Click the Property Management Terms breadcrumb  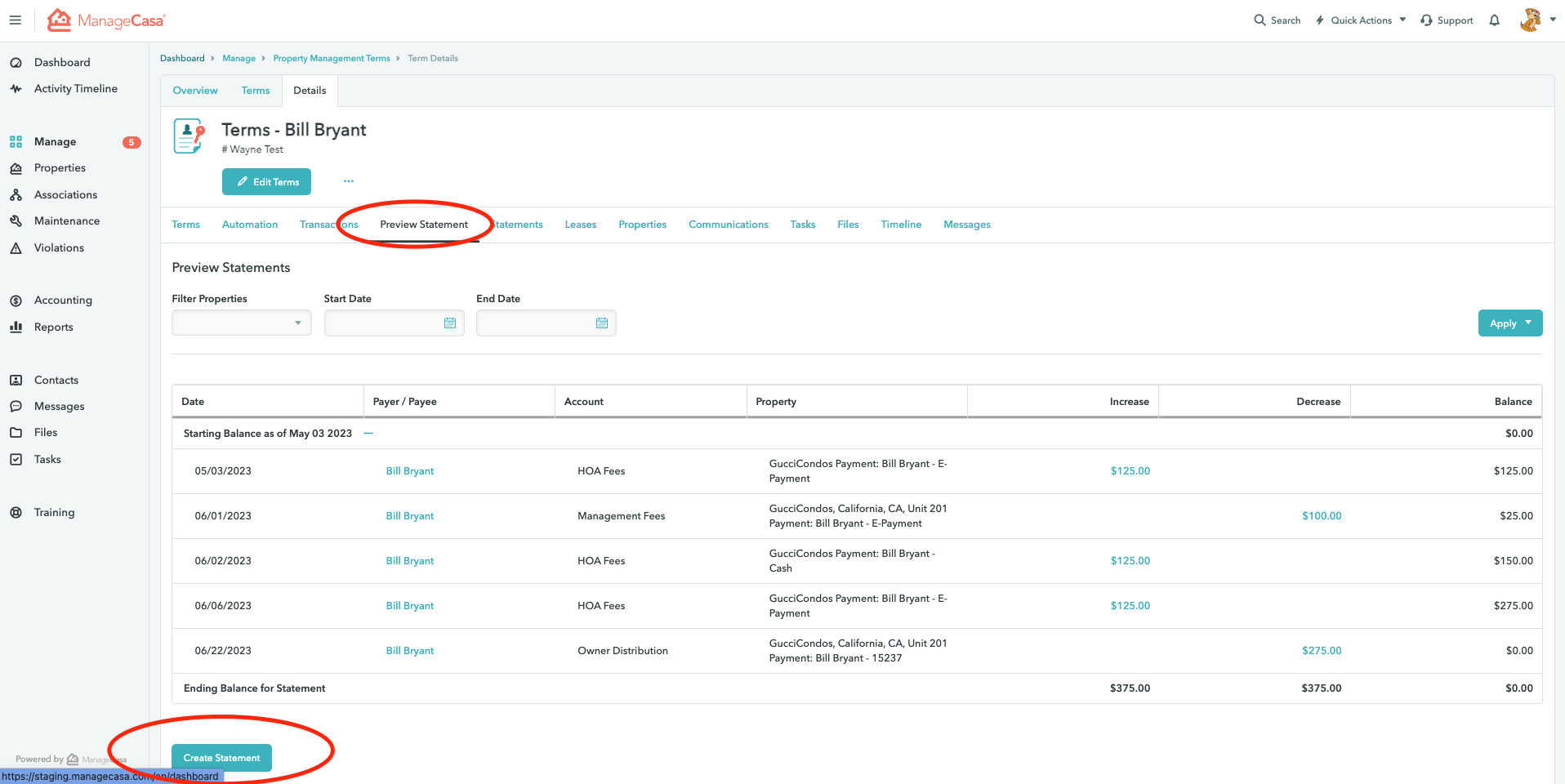(x=332, y=59)
